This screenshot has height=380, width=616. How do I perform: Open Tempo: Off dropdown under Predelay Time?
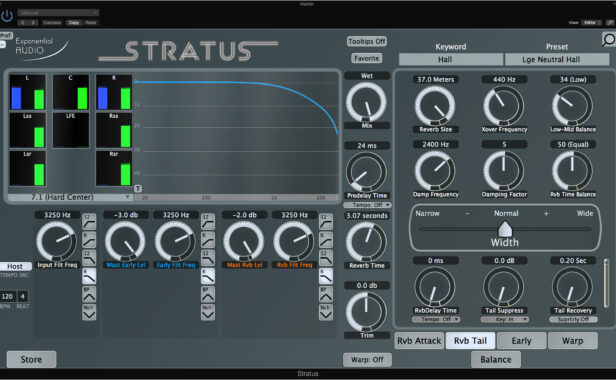(x=367, y=205)
